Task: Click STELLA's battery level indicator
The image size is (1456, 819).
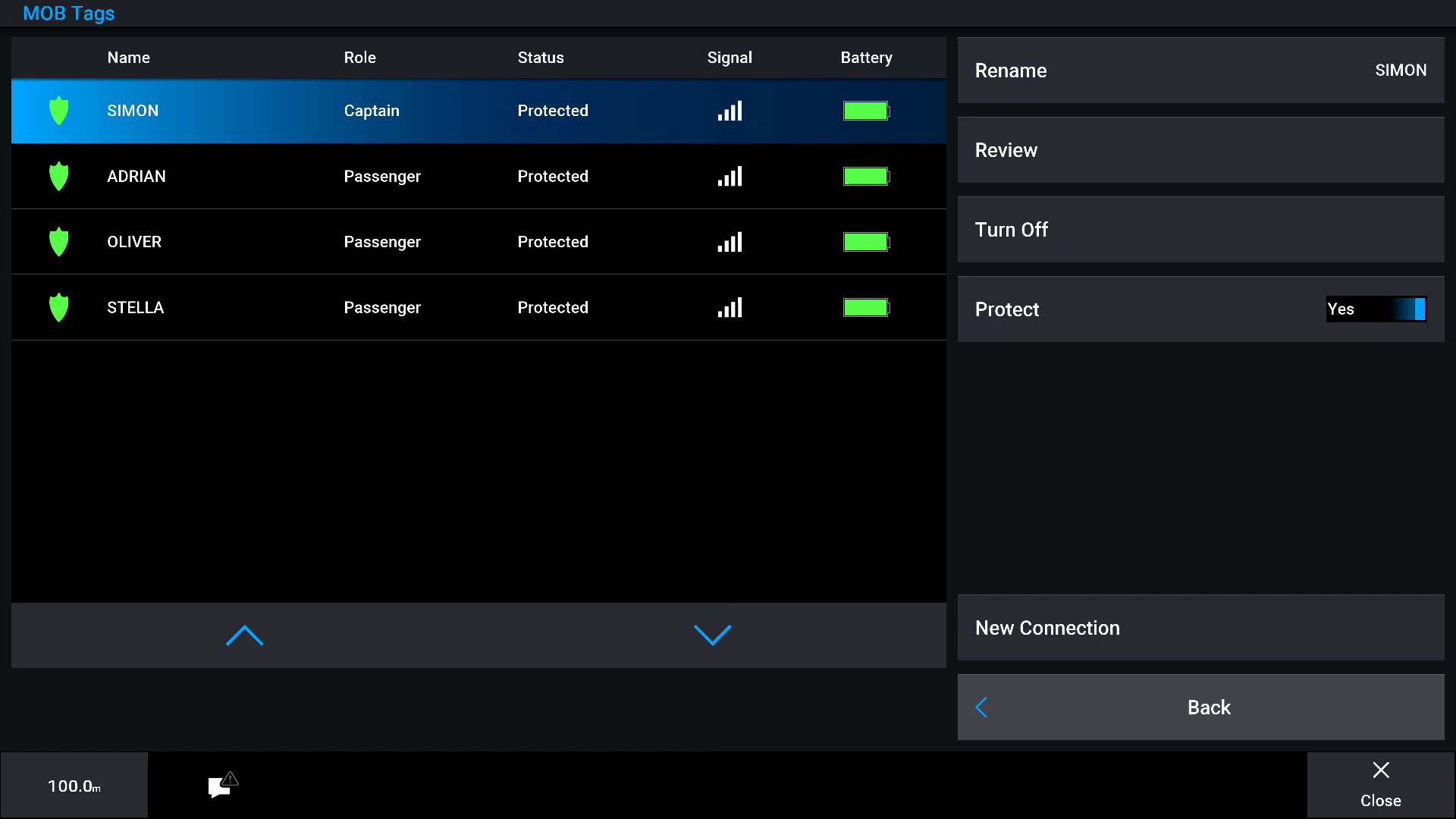Action: pos(866,308)
